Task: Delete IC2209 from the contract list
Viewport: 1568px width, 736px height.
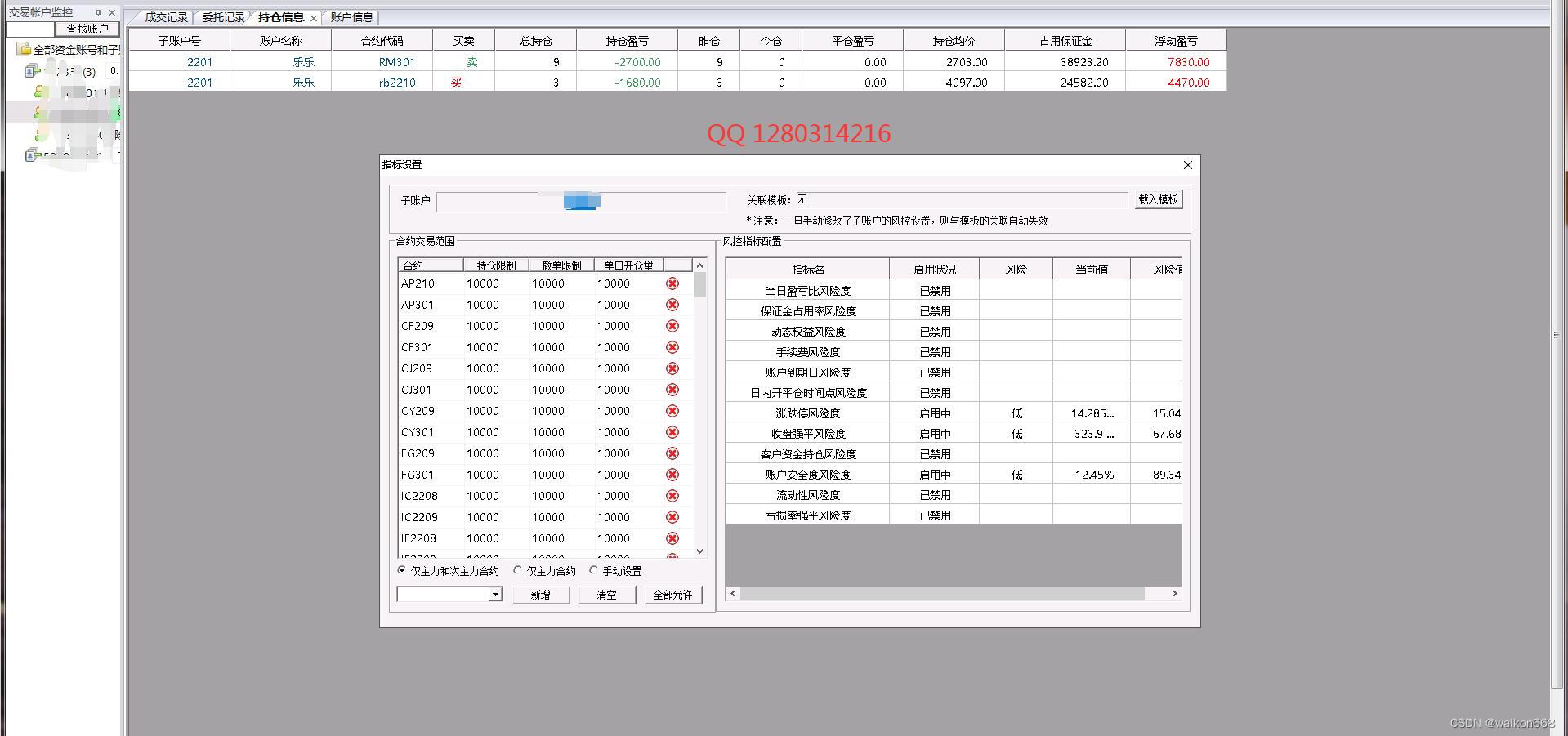Action: tap(672, 517)
